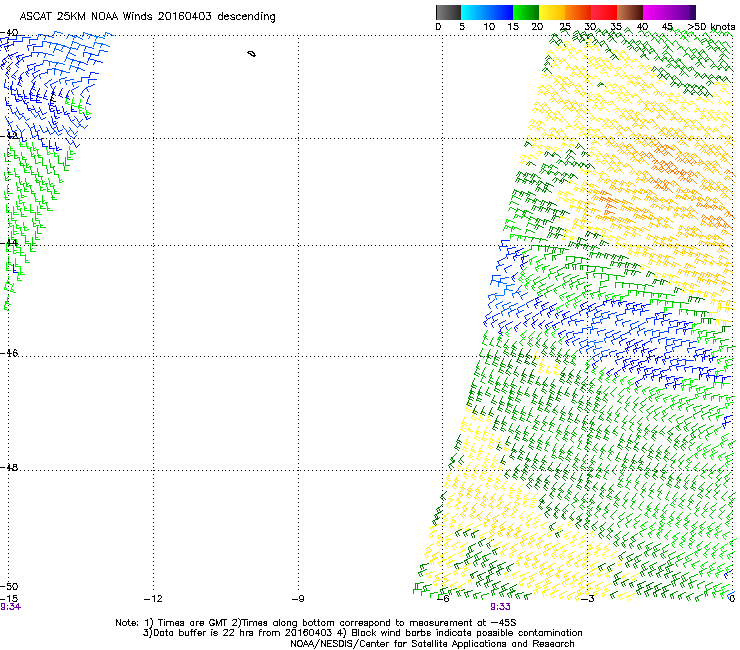Click the latitude label '-50'
Image resolution: width=740 pixels, height=650 pixels.
click(x=9, y=586)
